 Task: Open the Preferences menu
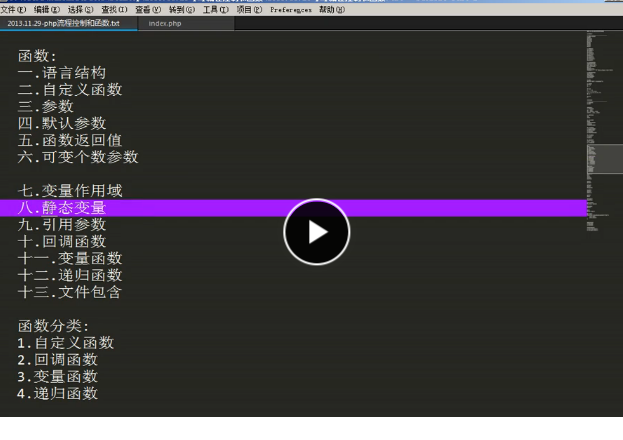pos(291,10)
